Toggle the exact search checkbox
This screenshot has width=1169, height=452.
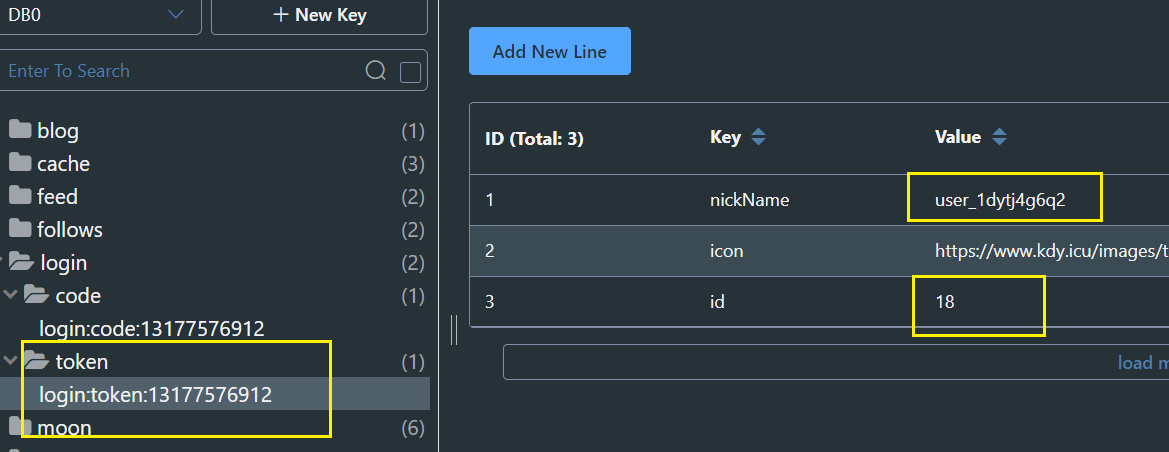pos(410,72)
